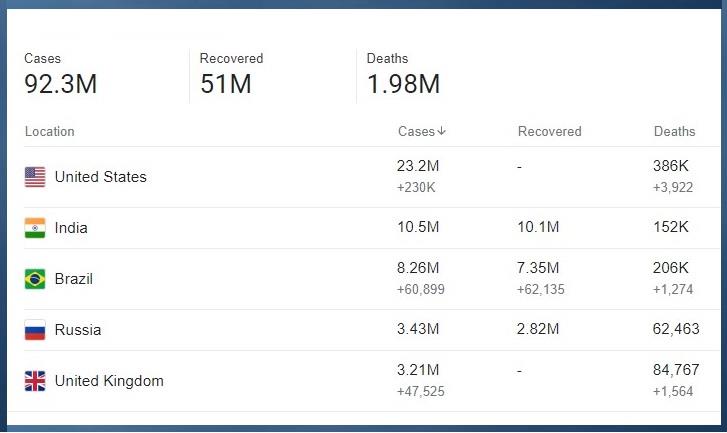
Task: Click the total Recovered 51M figure
Action: click(226, 84)
